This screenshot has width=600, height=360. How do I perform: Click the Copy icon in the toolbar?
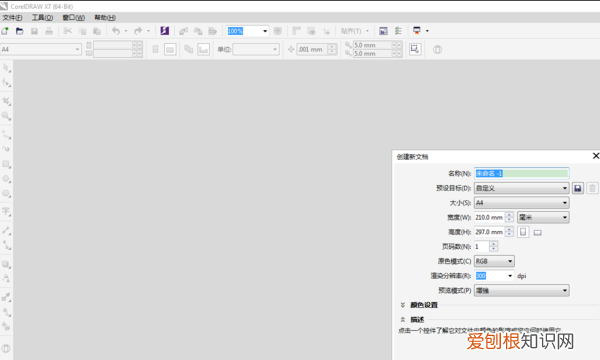click(x=82, y=31)
